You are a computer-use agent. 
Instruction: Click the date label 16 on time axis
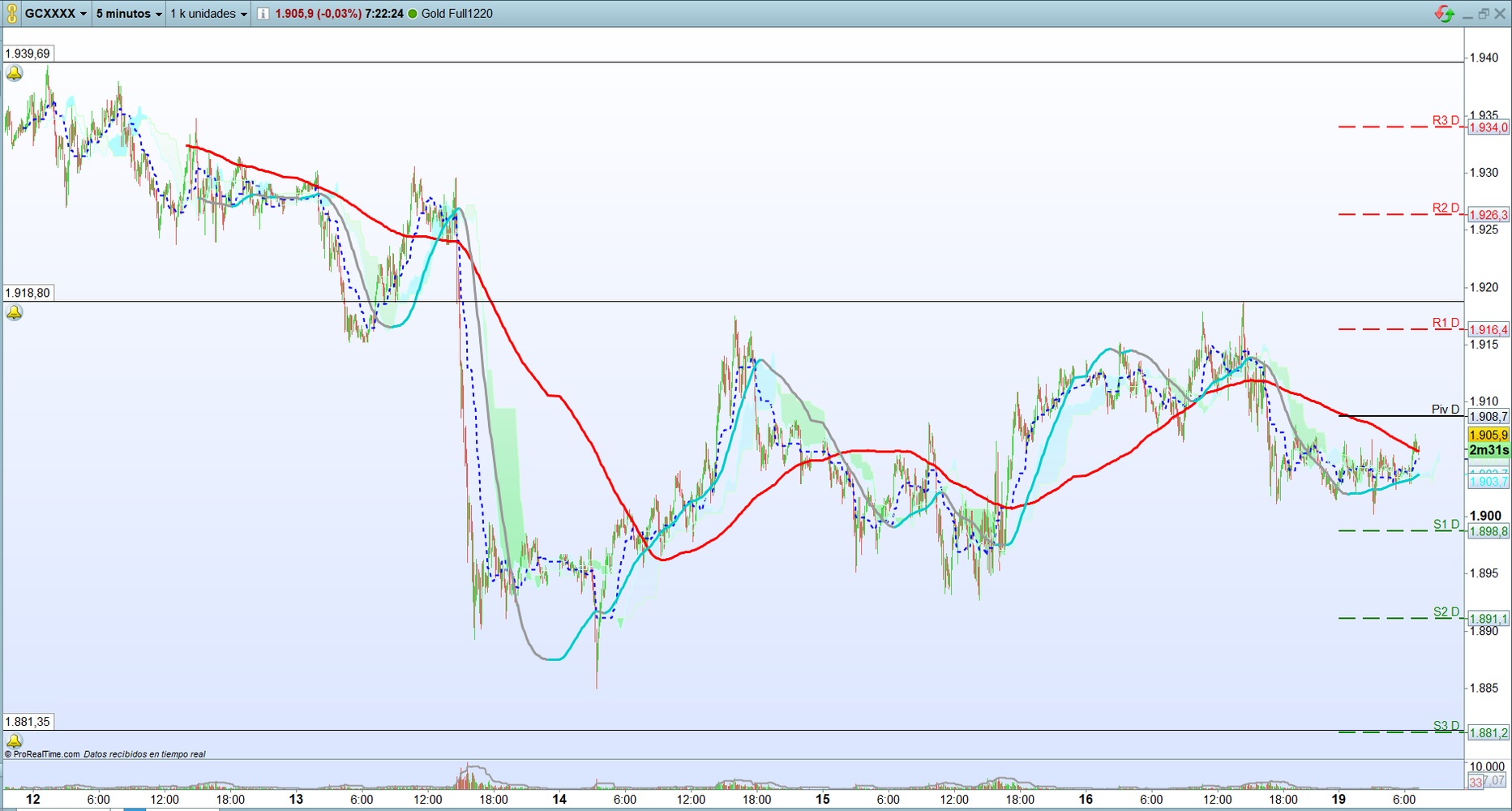coord(1086,799)
